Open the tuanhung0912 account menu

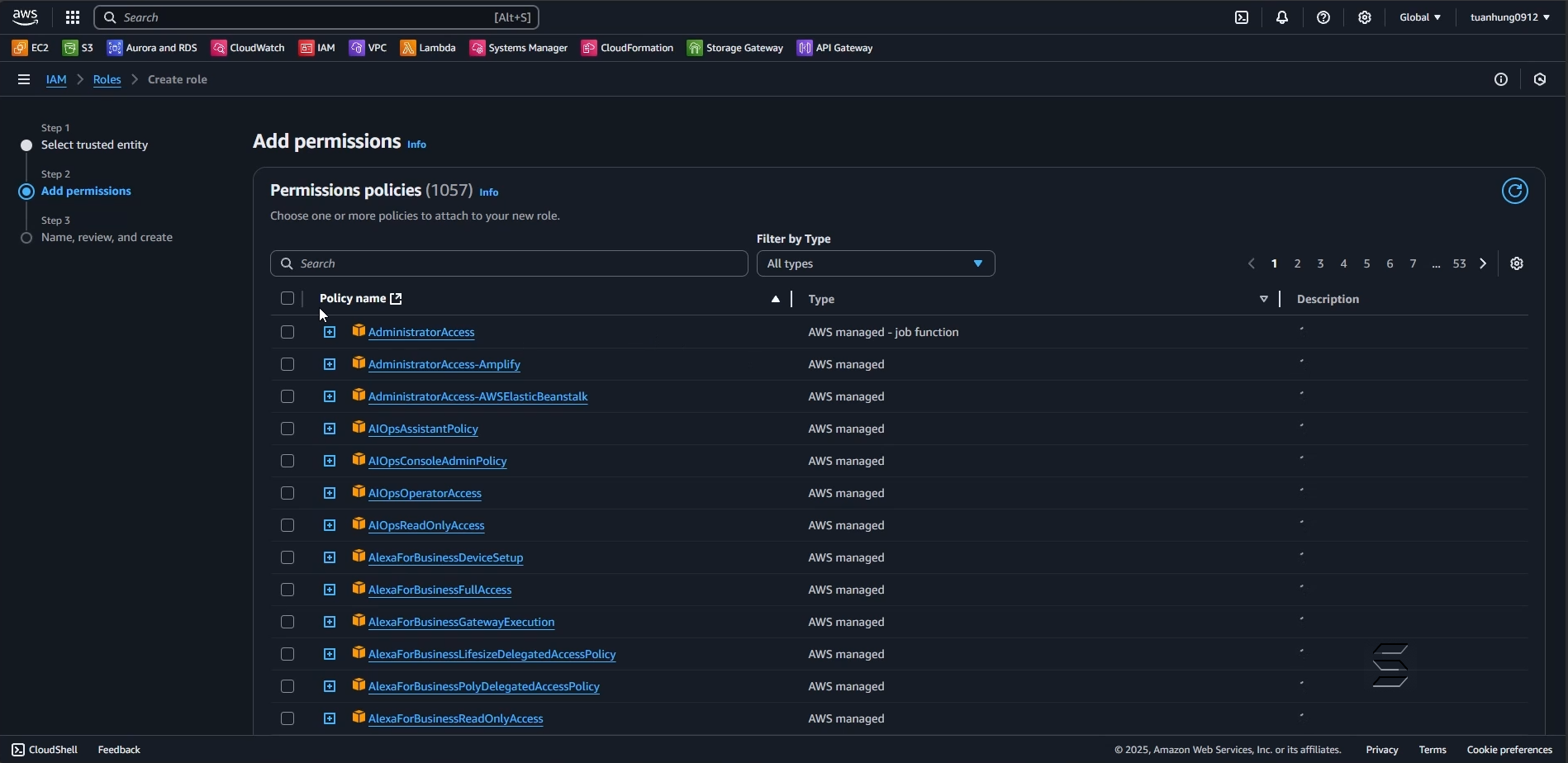1510,17
